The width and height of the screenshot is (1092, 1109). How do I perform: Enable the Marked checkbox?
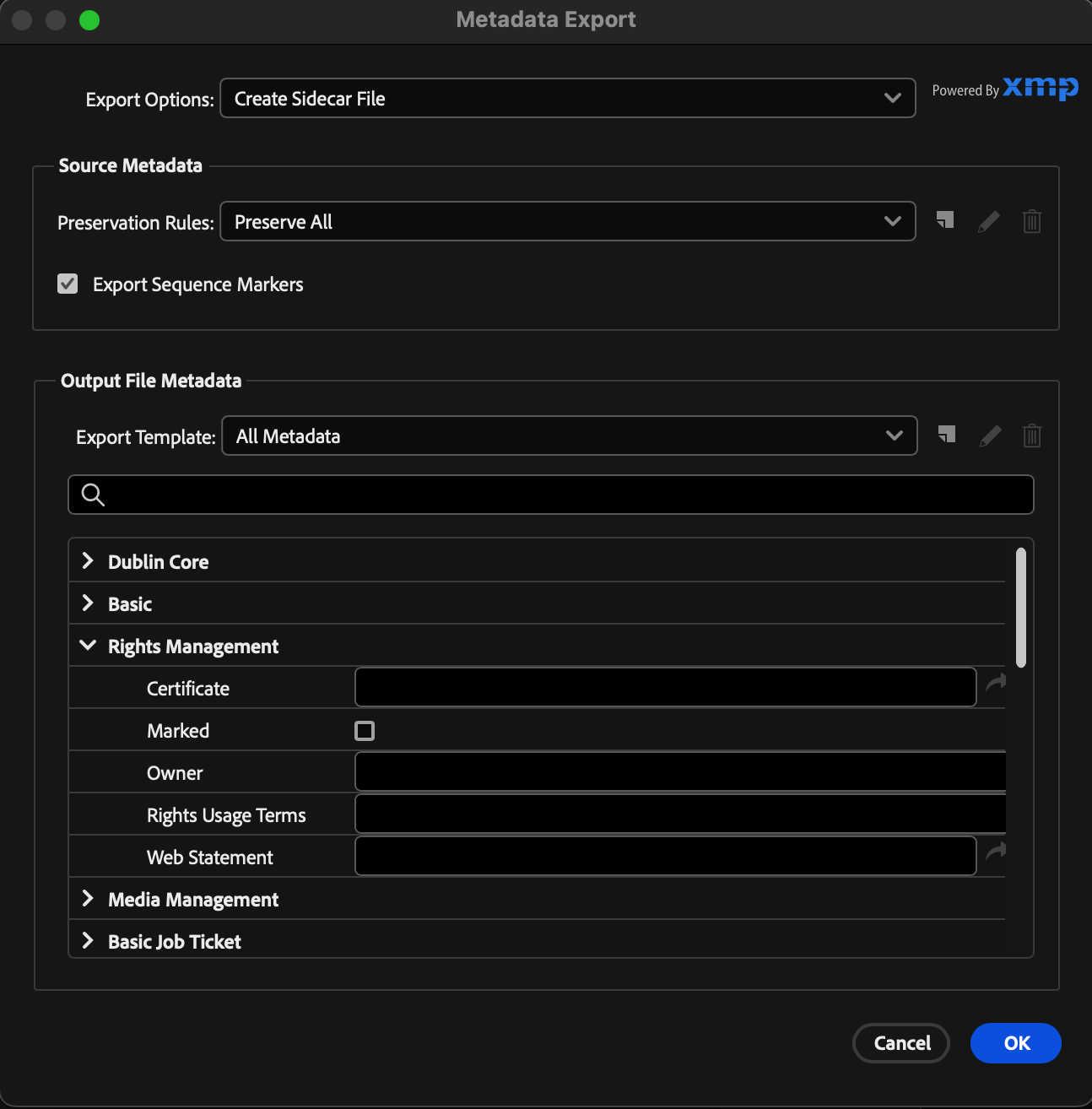365,731
